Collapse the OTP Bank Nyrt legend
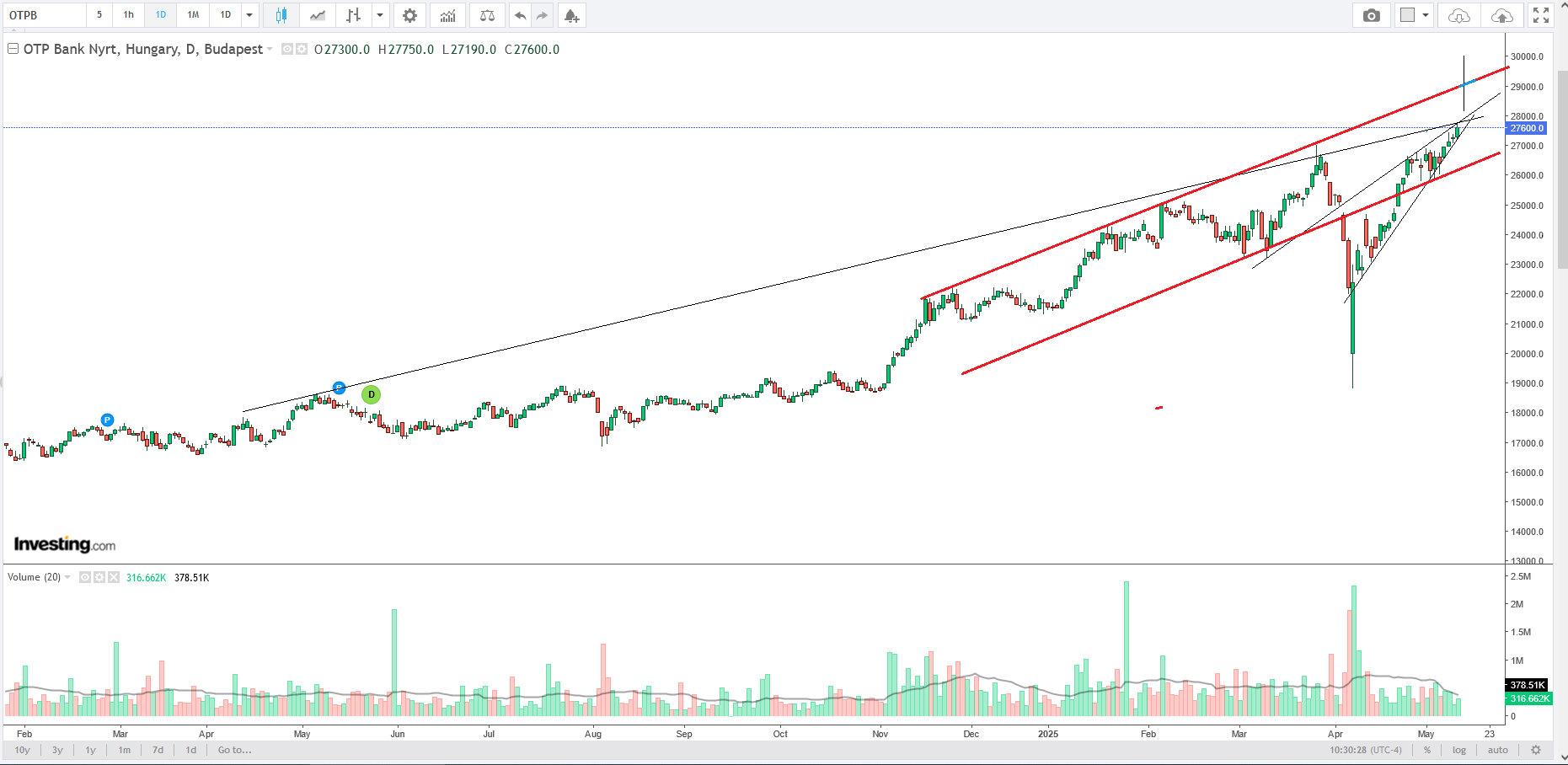Screen dimensions: 1568x765 pos(13,49)
